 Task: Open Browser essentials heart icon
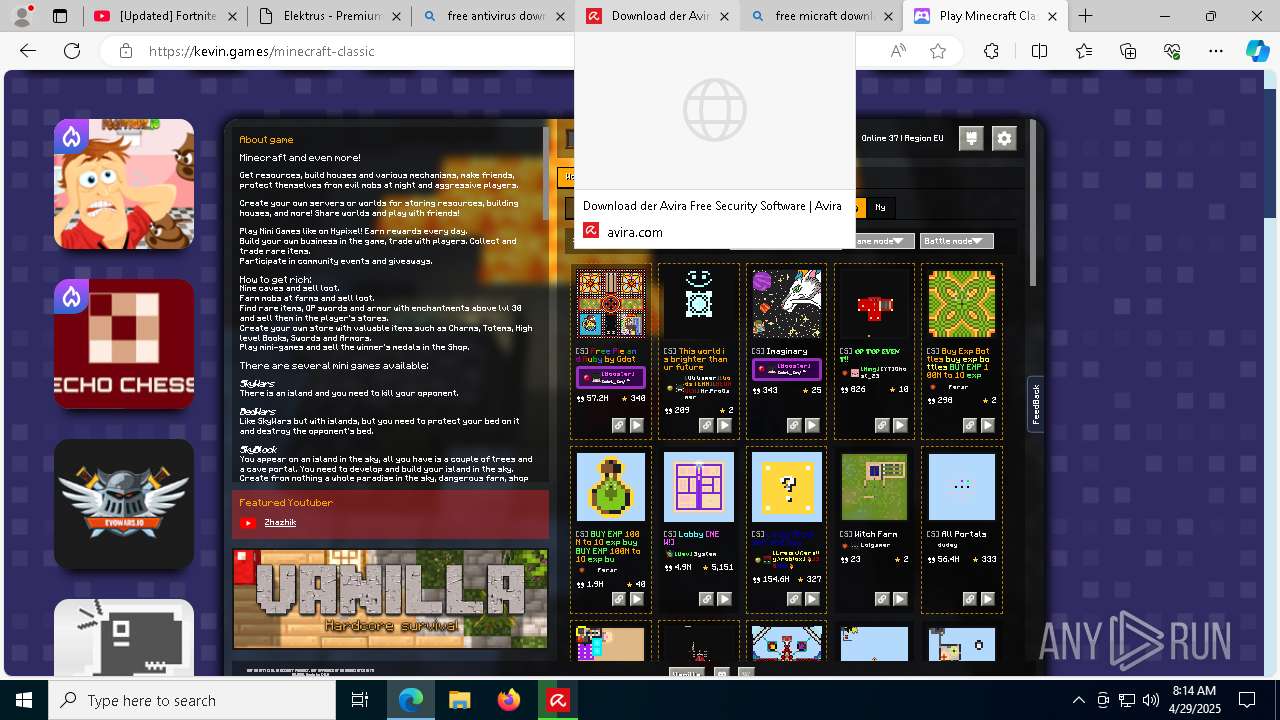pyautogui.click(x=1172, y=51)
